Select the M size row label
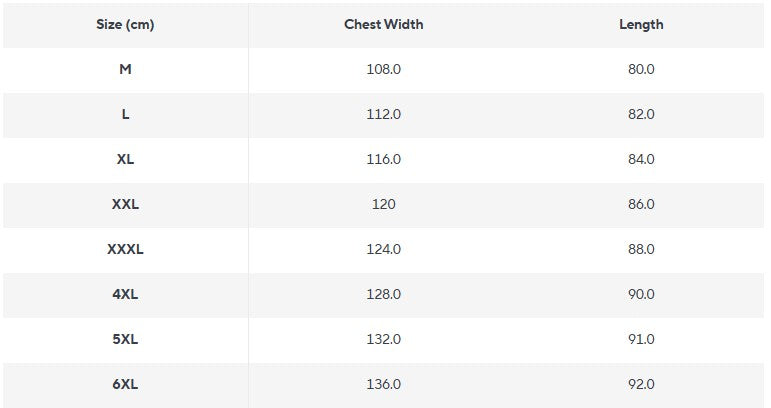This screenshot has height=408, width=771. point(125,70)
